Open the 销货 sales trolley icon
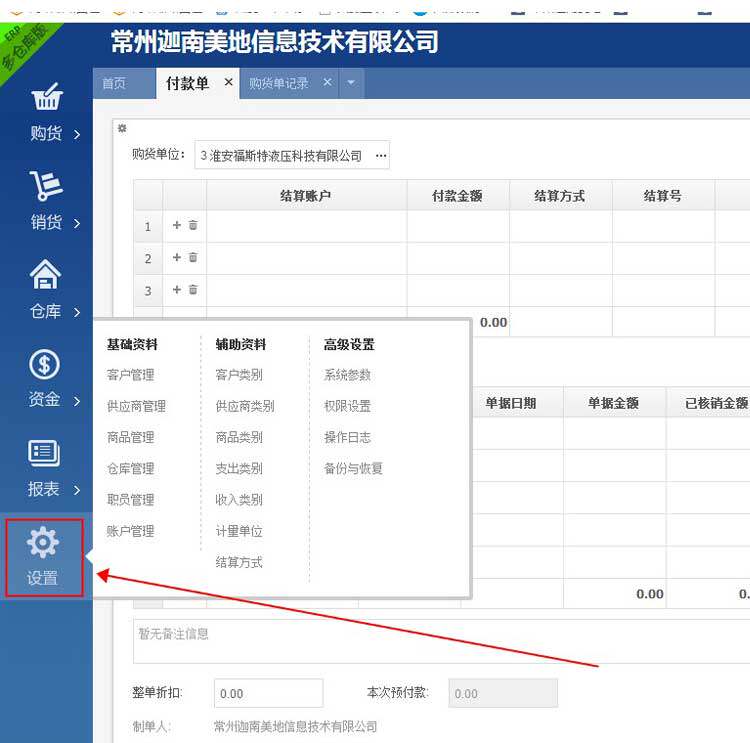Image resolution: width=750 pixels, height=743 pixels. point(46,186)
